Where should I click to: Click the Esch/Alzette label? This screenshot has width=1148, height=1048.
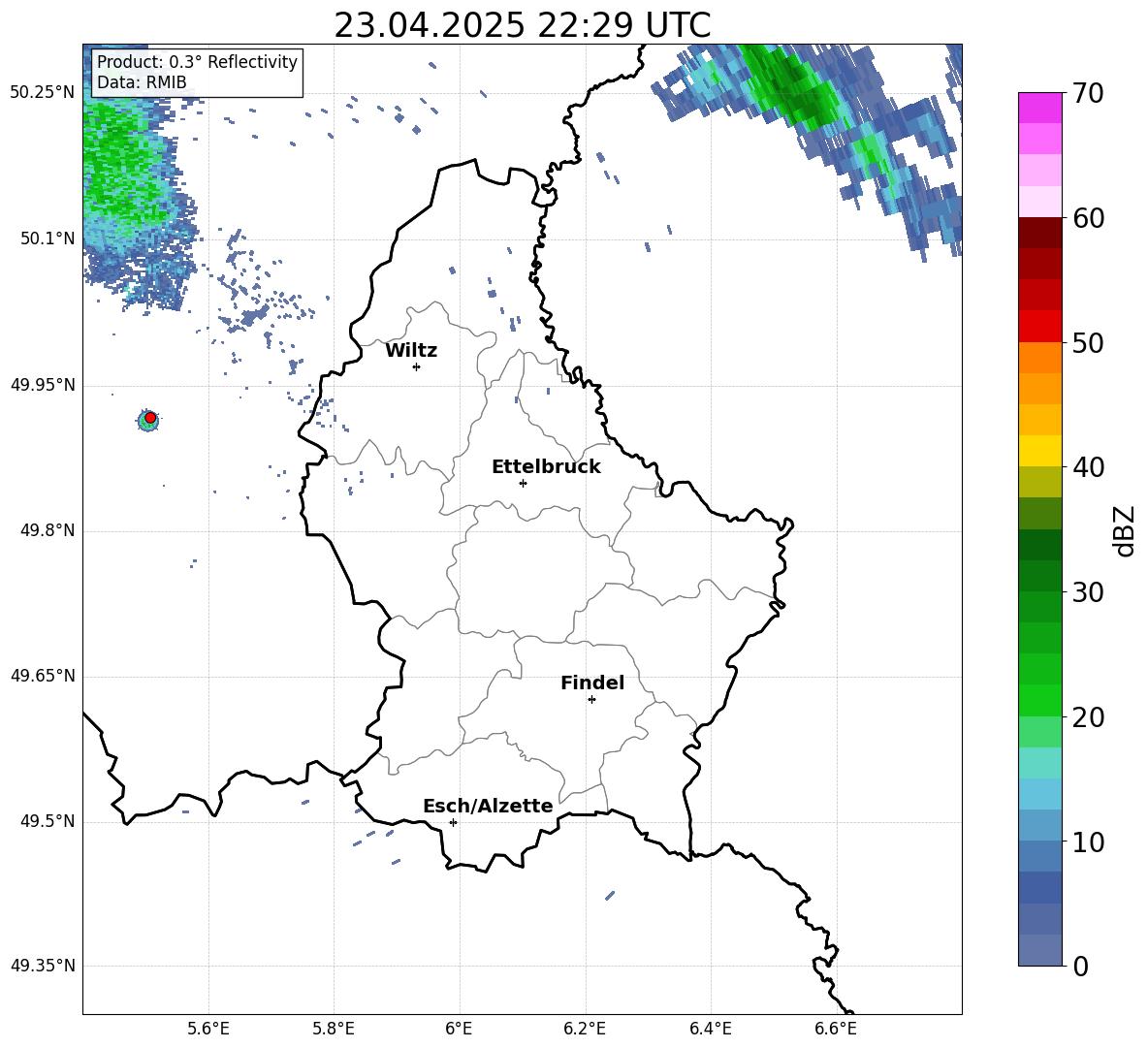pos(489,806)
